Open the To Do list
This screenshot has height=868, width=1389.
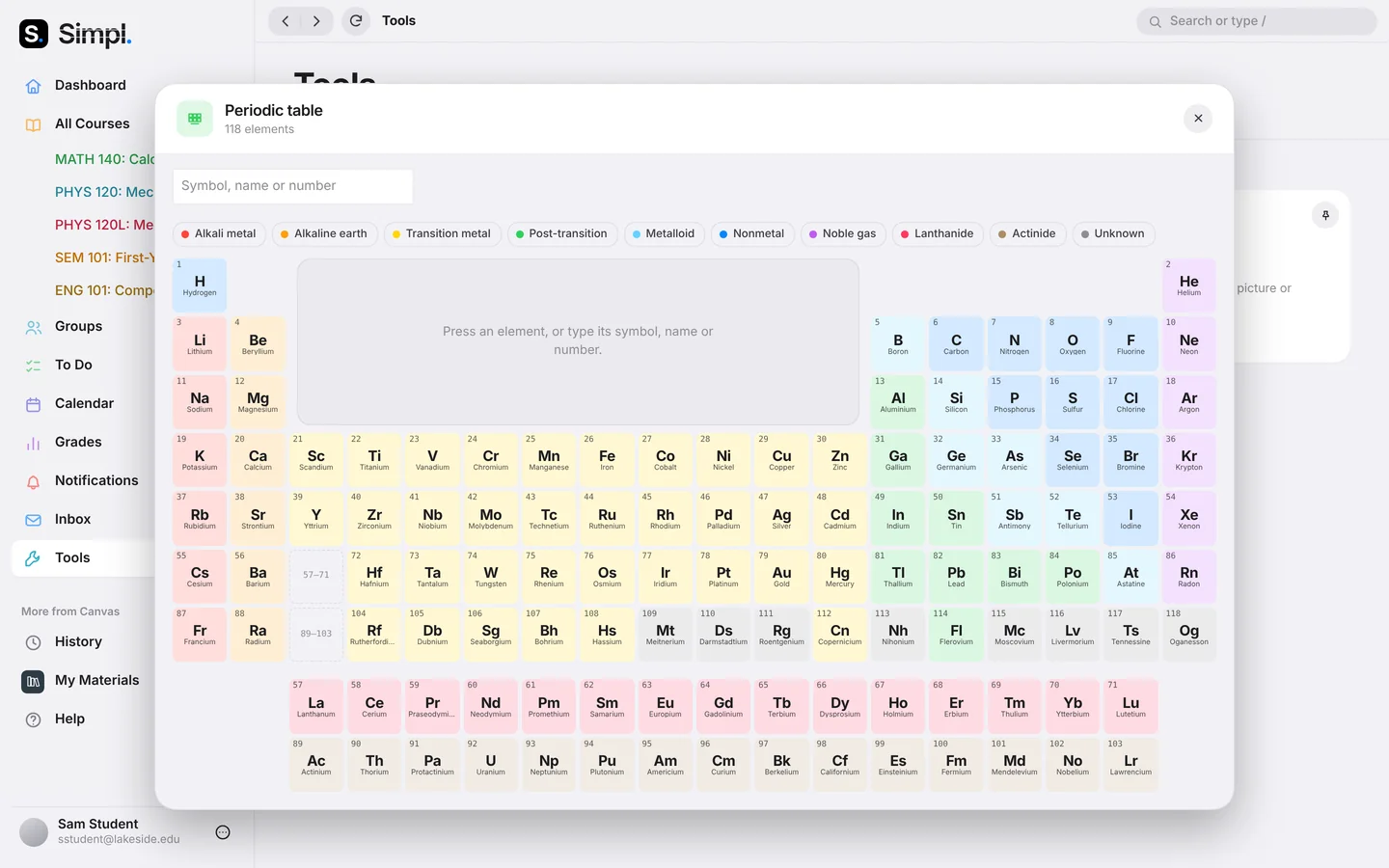pyautogui.click(x=73, y=365)
